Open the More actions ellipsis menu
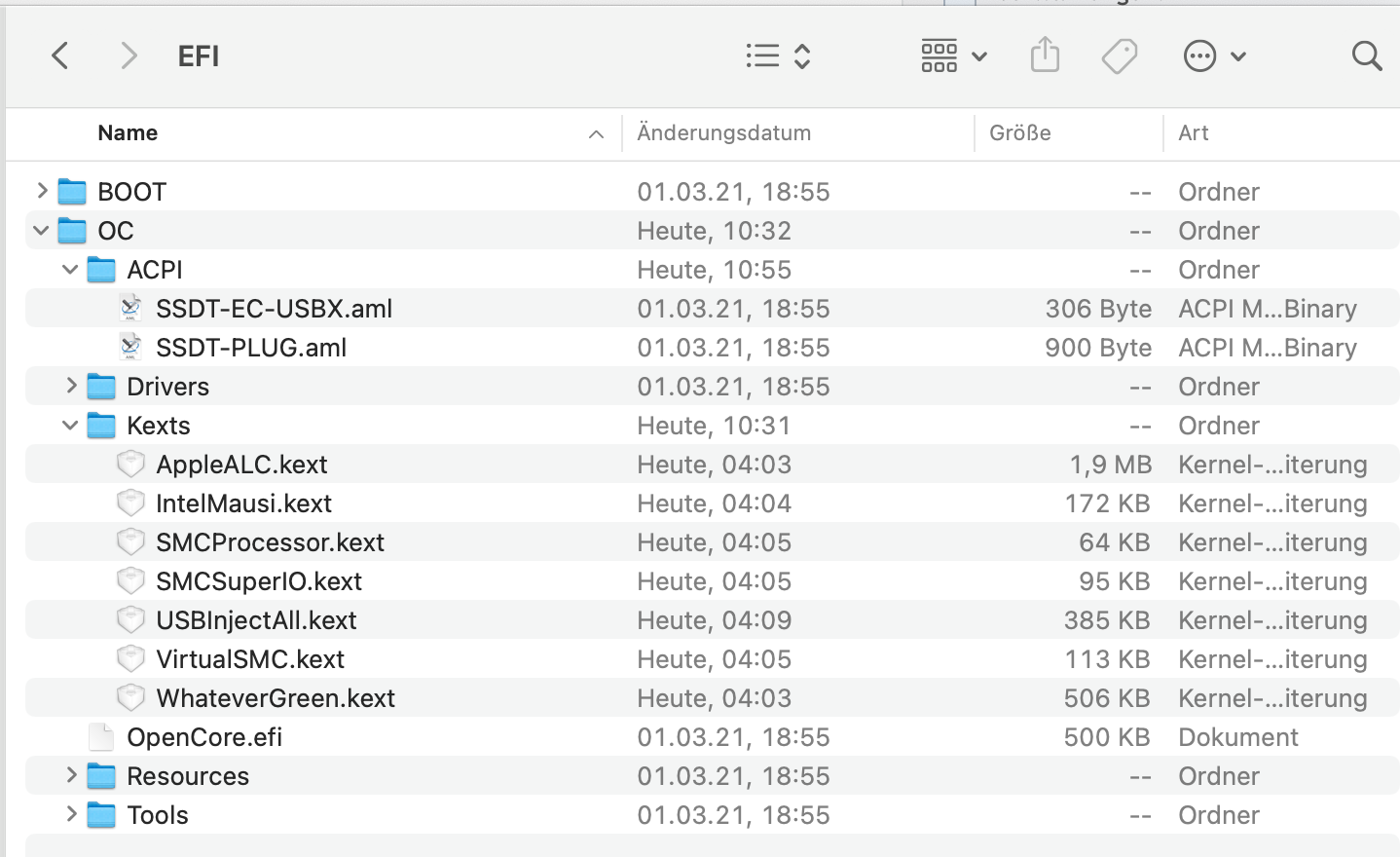The width and height of the screenshot is (1400, 857). [1213, 56]
